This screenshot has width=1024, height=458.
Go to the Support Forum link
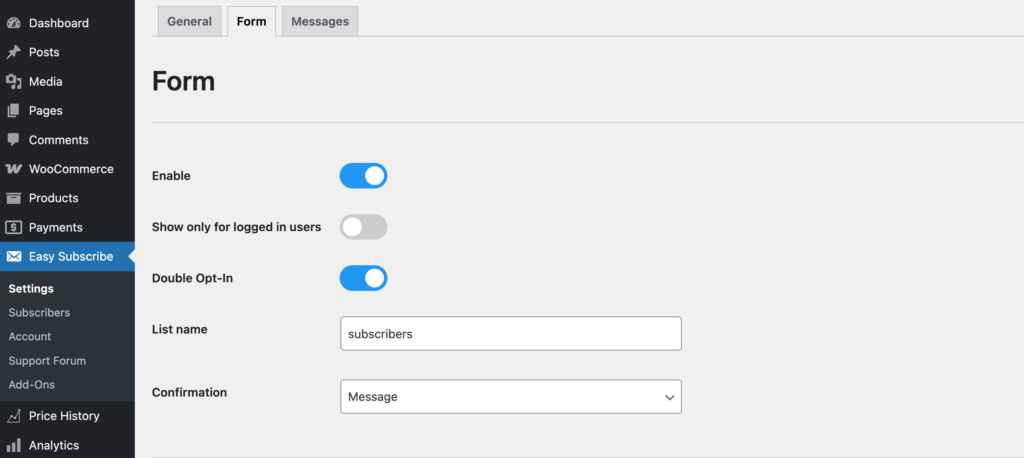coord(47,361)
